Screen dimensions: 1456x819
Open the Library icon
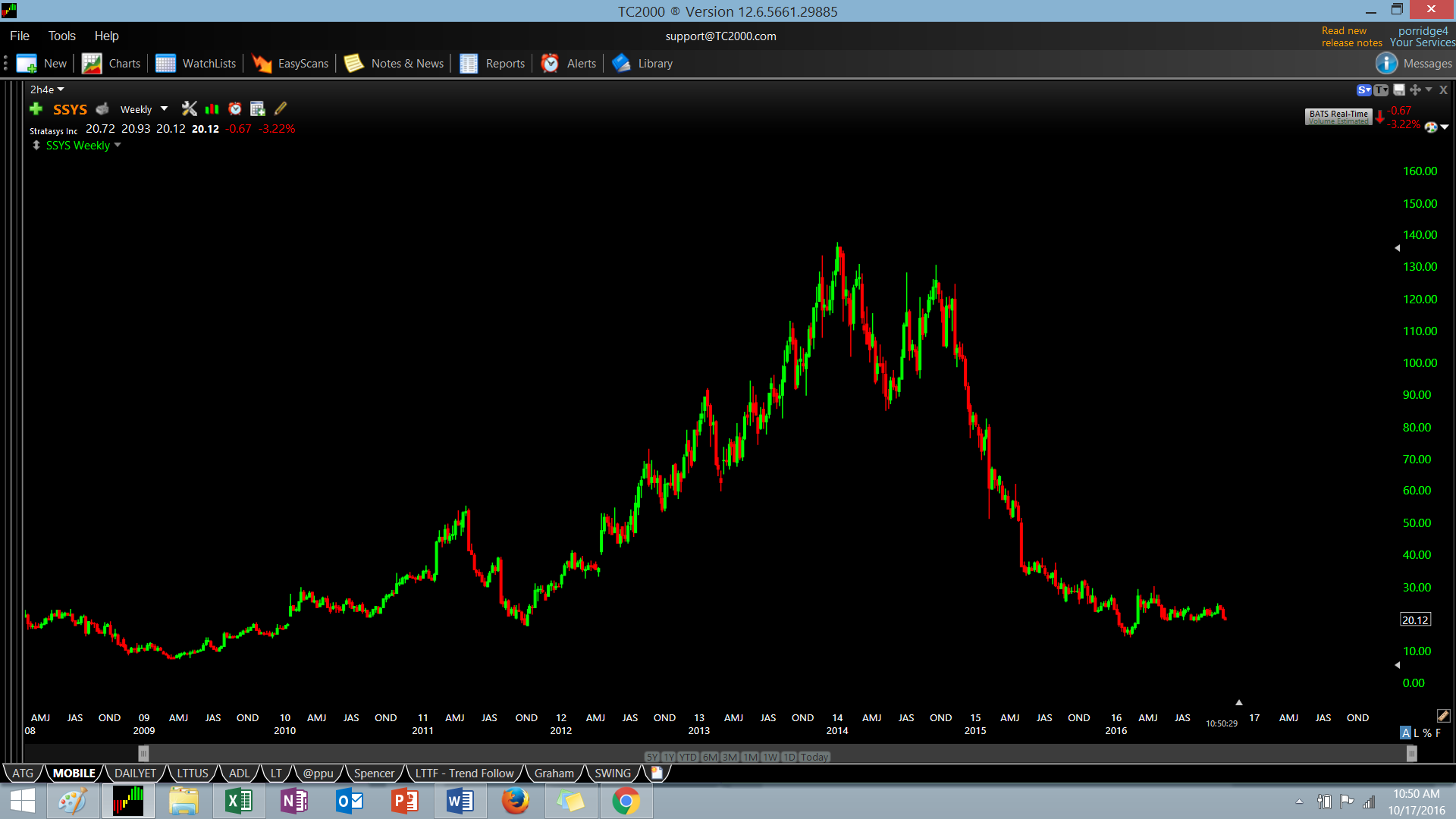point(621,64)
